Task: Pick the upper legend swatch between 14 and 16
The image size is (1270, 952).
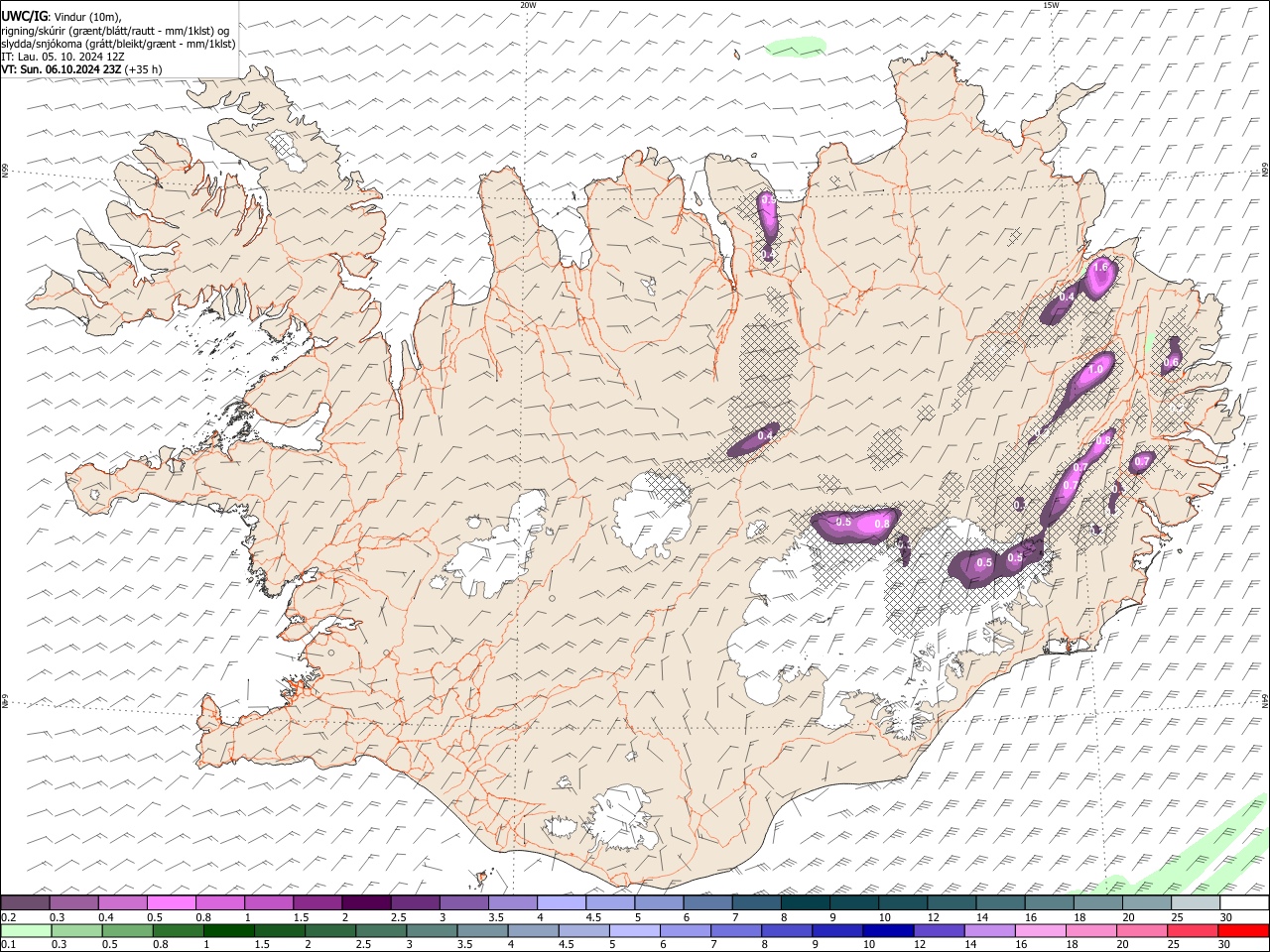Action: (999, 902)
